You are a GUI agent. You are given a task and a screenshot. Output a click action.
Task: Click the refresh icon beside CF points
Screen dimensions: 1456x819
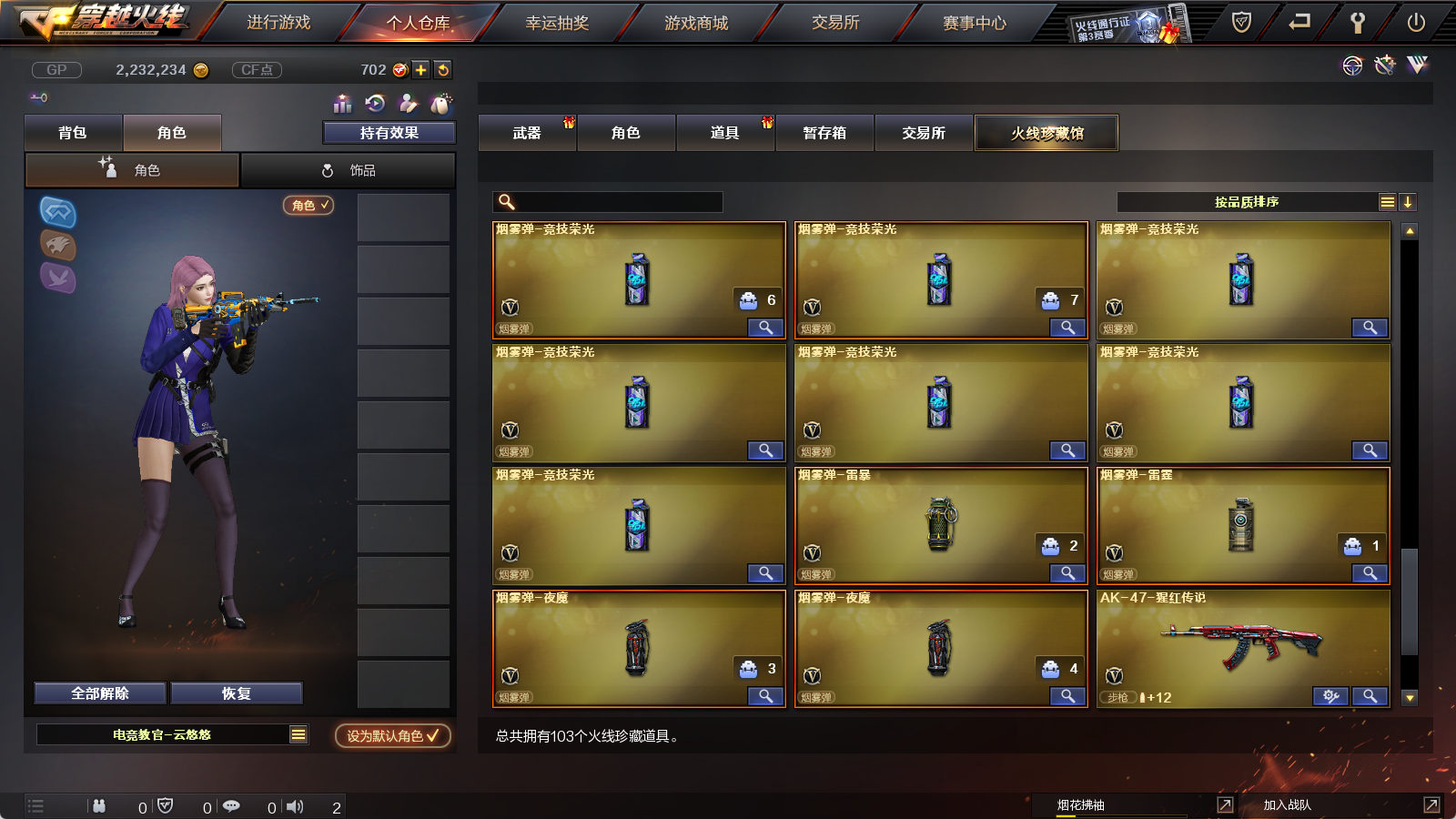pos(443,70)
